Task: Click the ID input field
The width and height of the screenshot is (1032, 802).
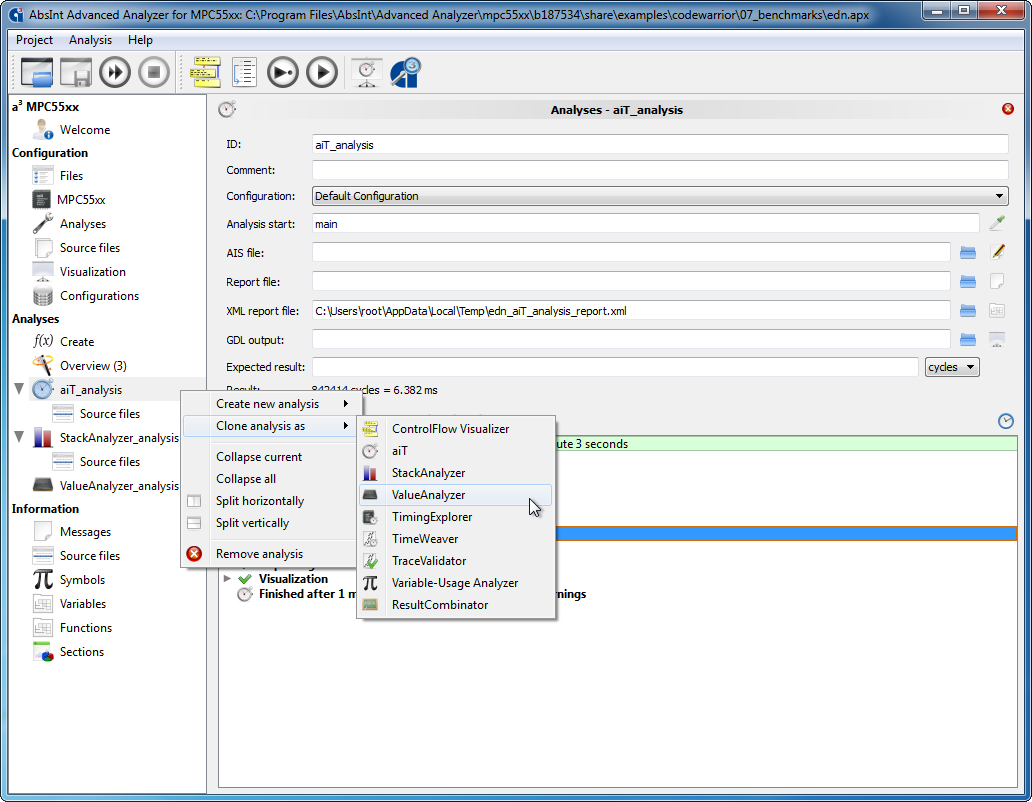Action: point(660,145)
